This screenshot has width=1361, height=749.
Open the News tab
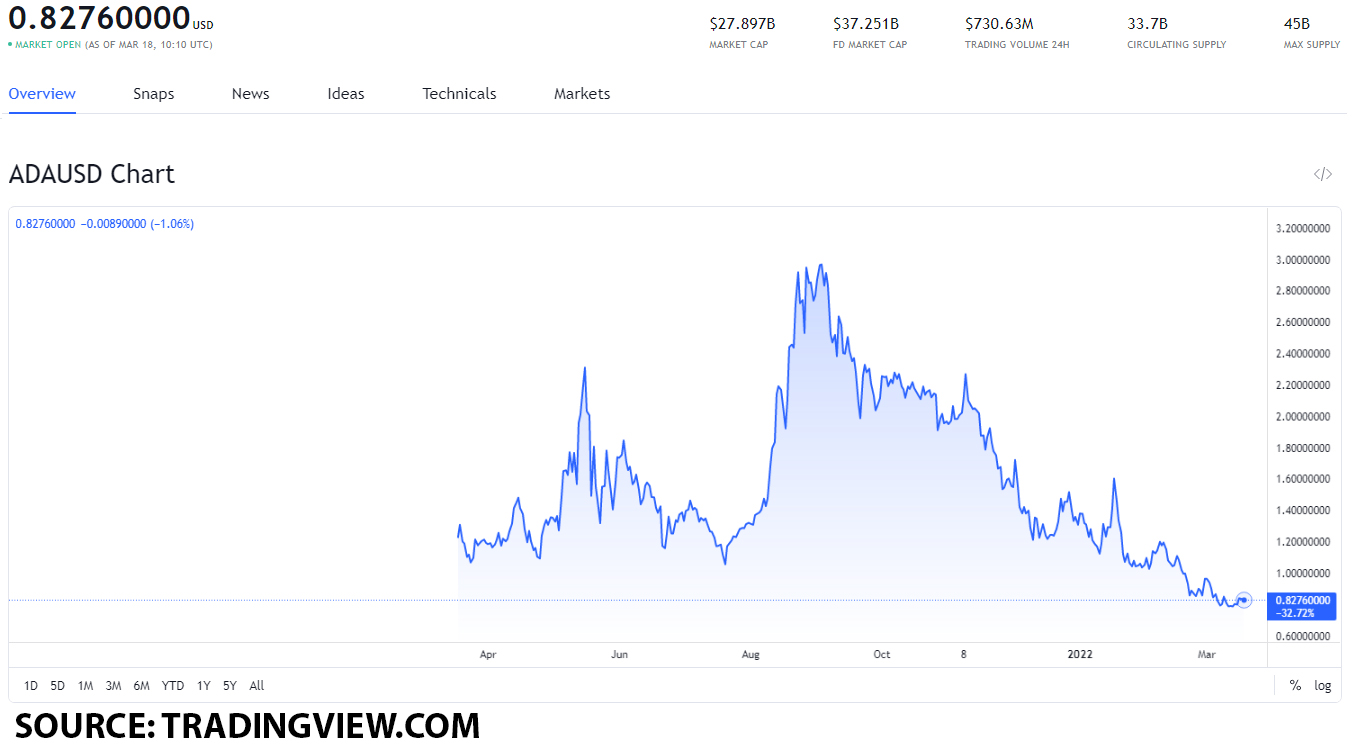[x=251, y=93]
